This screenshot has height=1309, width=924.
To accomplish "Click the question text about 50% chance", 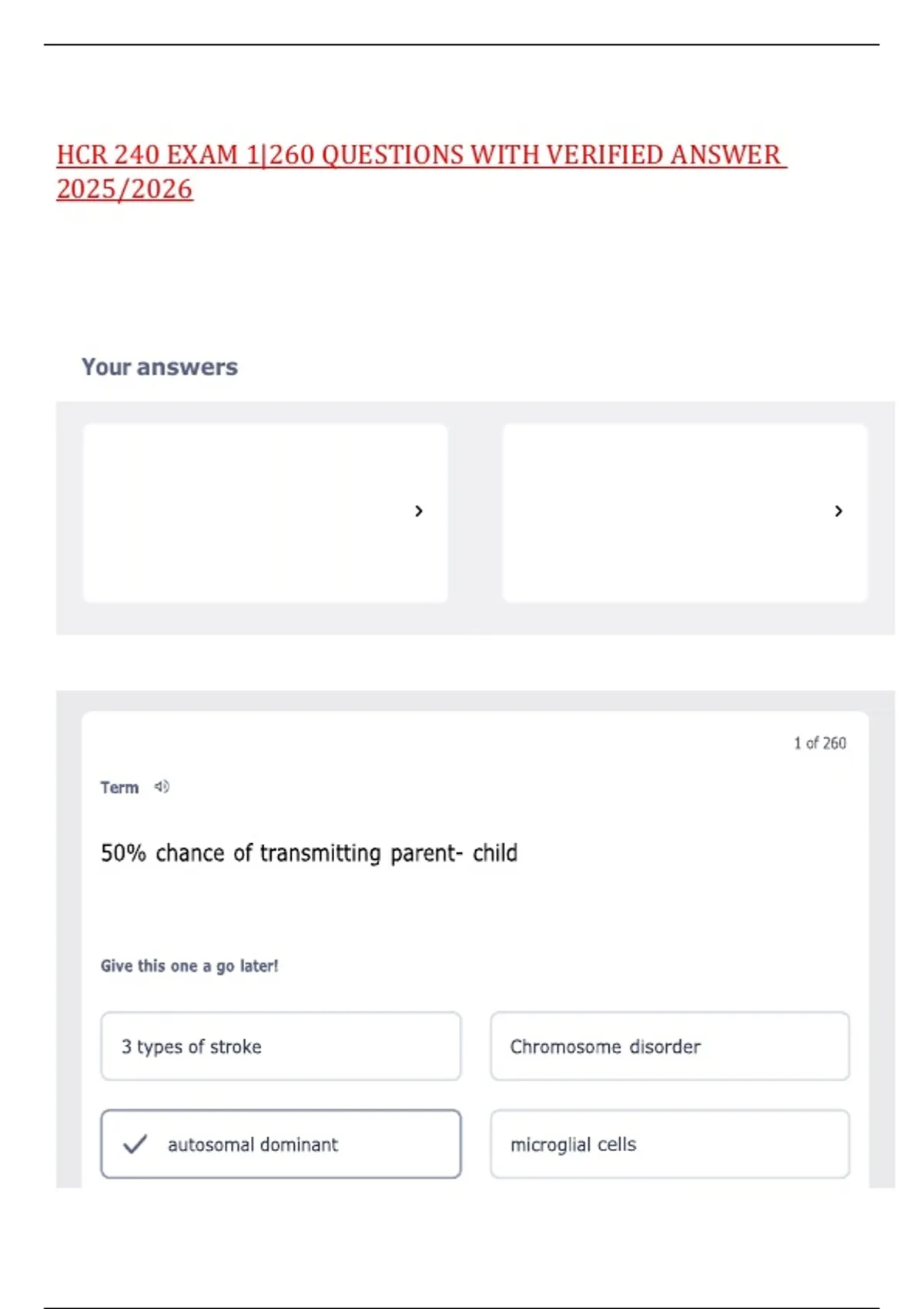I will [x=309, y=853].
